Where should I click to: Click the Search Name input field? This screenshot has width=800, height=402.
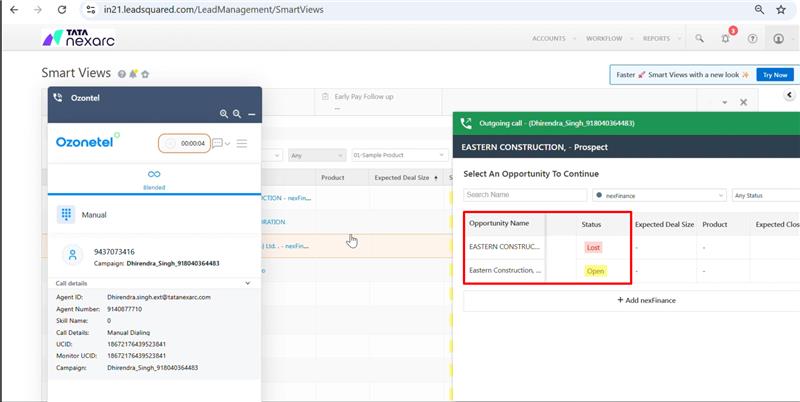point(524,195)
